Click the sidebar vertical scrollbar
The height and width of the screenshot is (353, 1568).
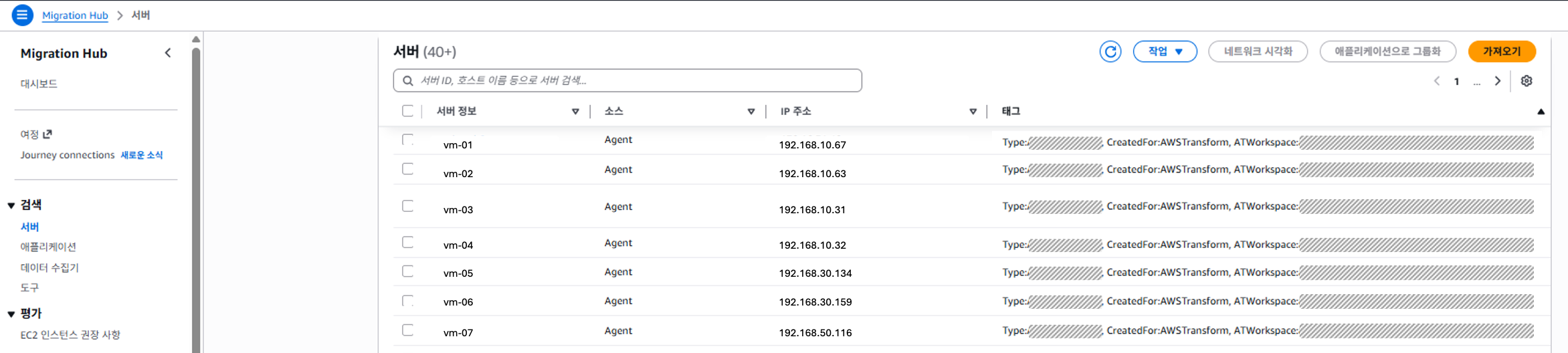click(196, 201)
